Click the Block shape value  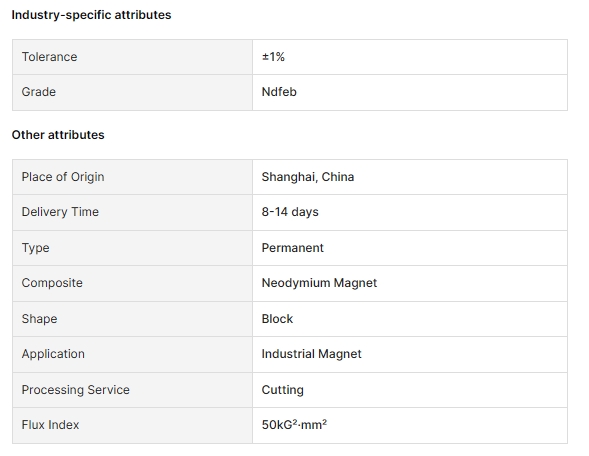coord(277,319)
